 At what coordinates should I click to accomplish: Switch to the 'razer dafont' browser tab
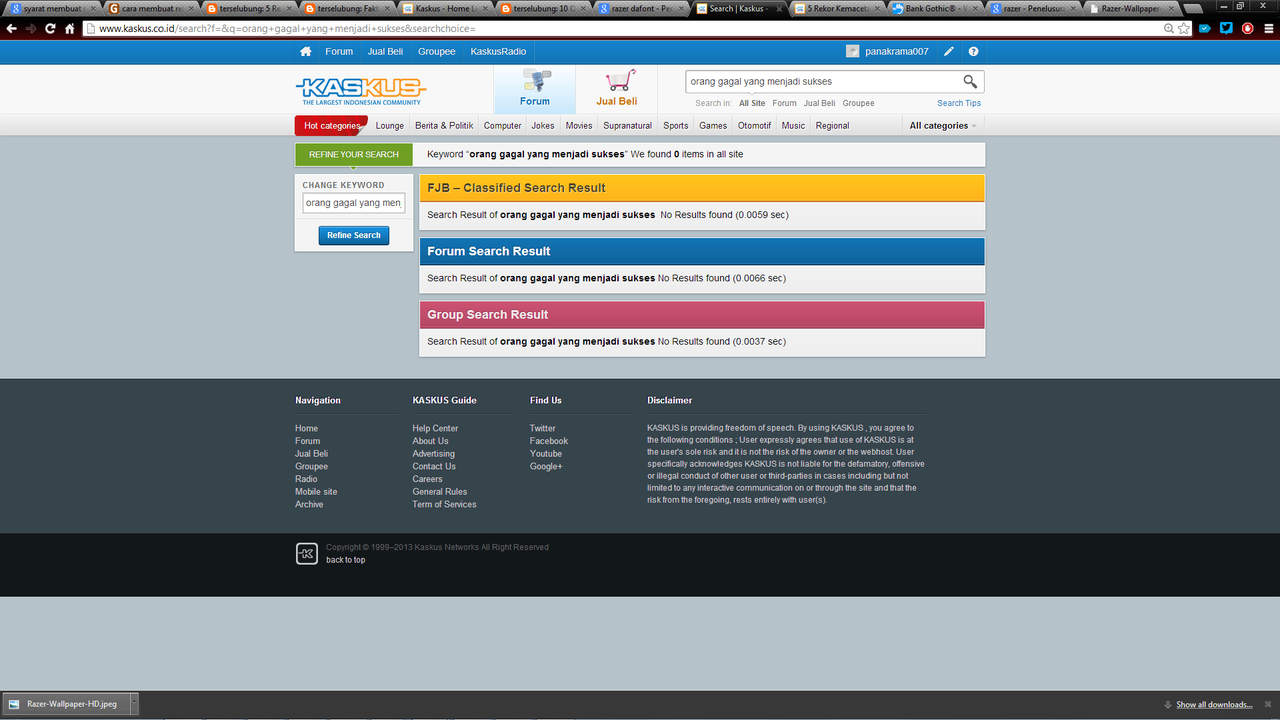coord(641,8)
